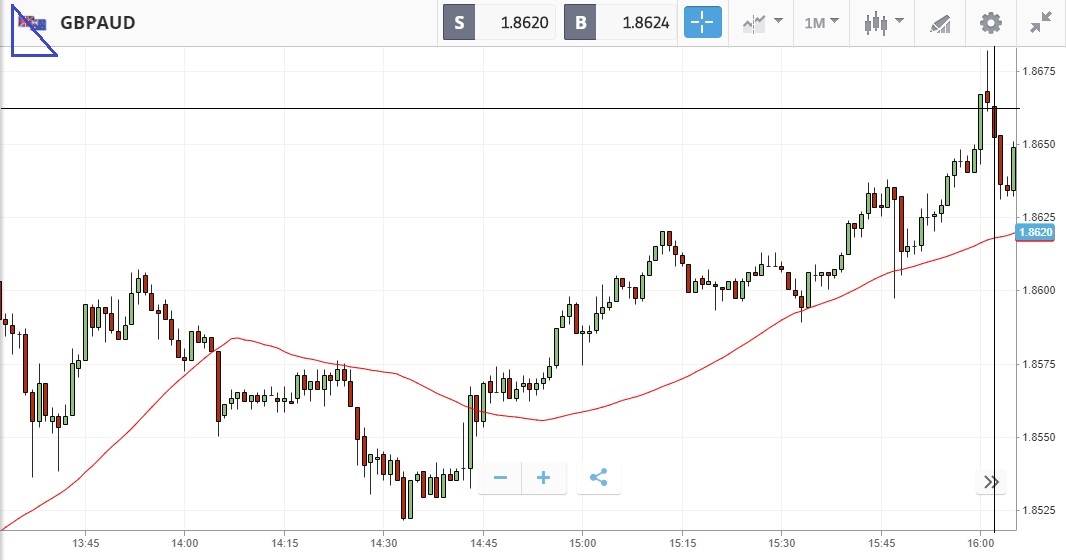Click the blue 1.8620 current price tag
The height and width of the screenshot is (560, 1066).
(1035, 232)
